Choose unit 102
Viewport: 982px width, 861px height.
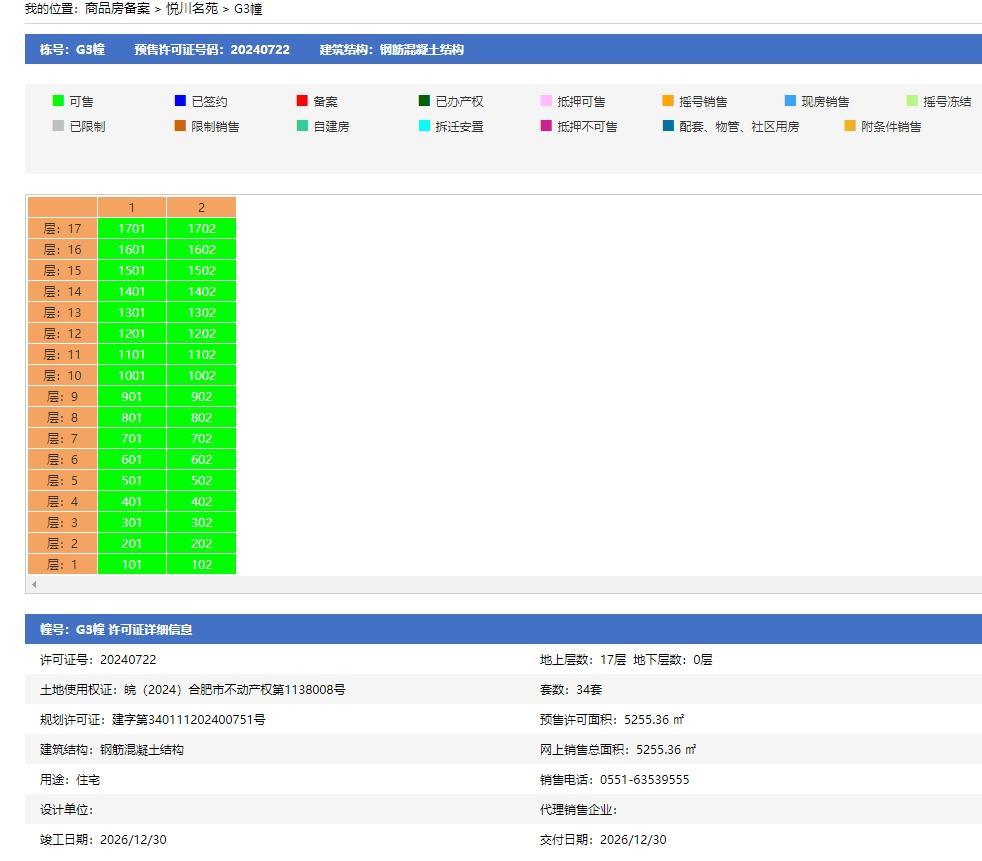(x=202, y=564)
